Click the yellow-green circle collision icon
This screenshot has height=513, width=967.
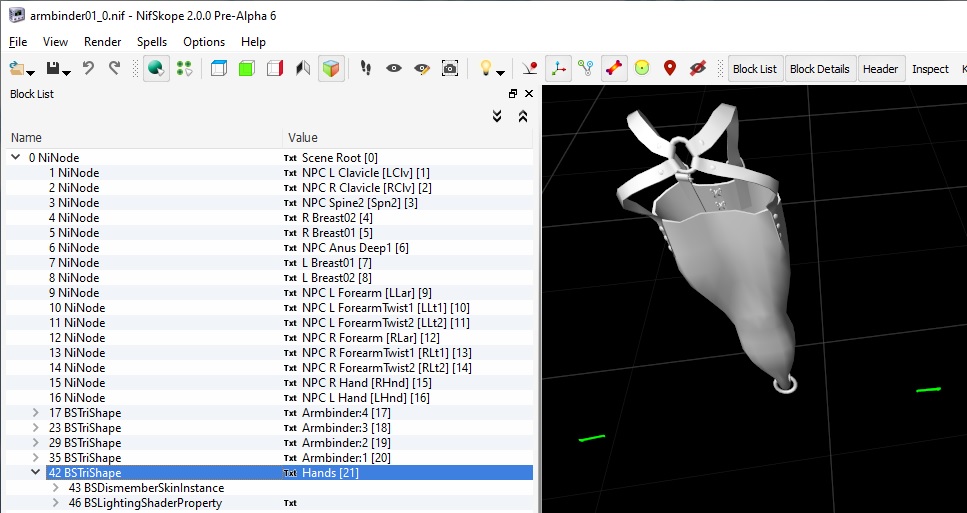point(642,68)
